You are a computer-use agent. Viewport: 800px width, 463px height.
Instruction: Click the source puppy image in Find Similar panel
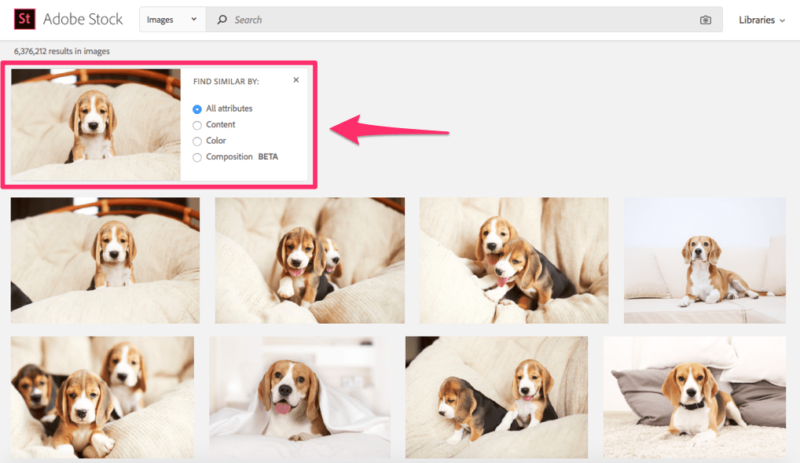[x=96, y=125]
